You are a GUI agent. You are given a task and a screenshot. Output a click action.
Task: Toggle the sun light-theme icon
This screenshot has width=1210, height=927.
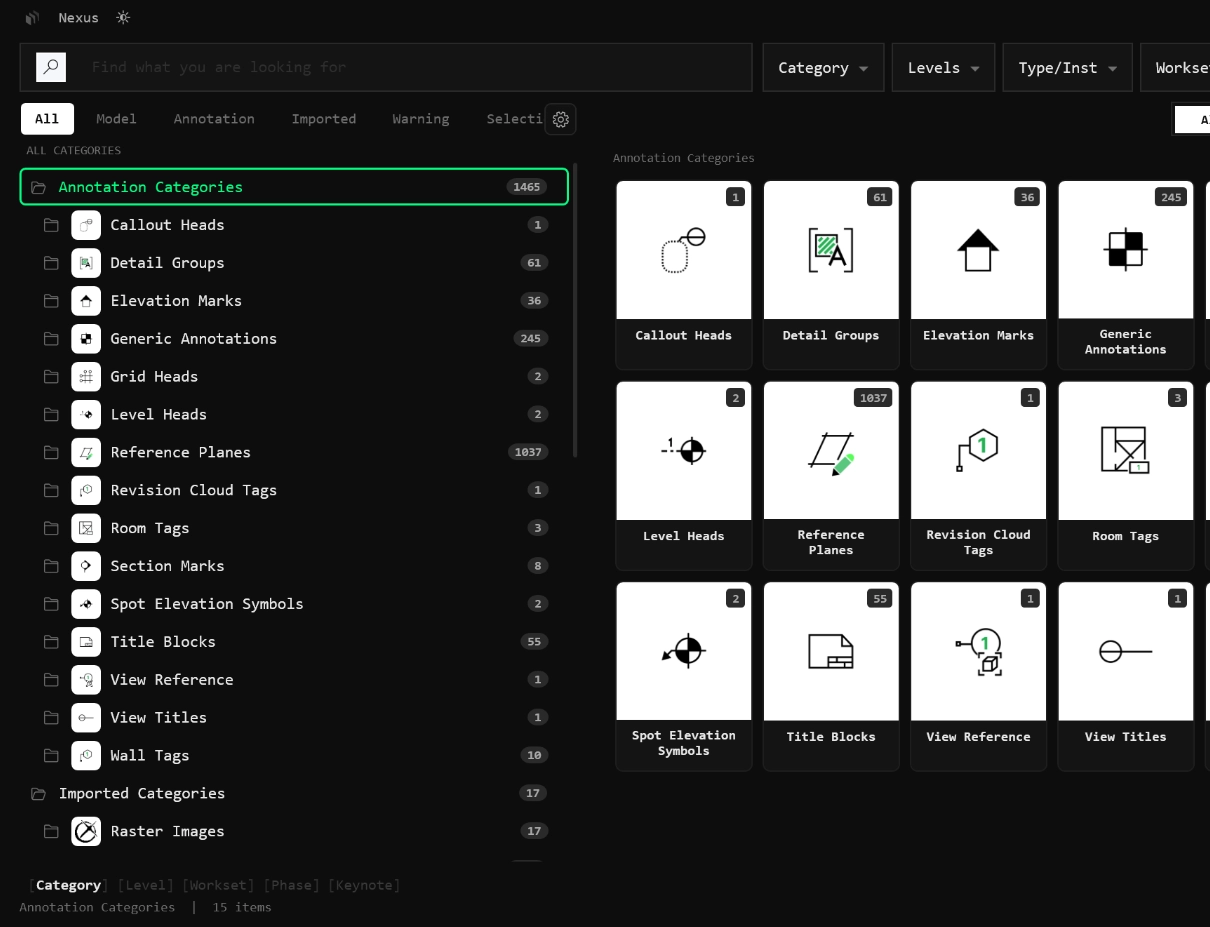(123, 18)
